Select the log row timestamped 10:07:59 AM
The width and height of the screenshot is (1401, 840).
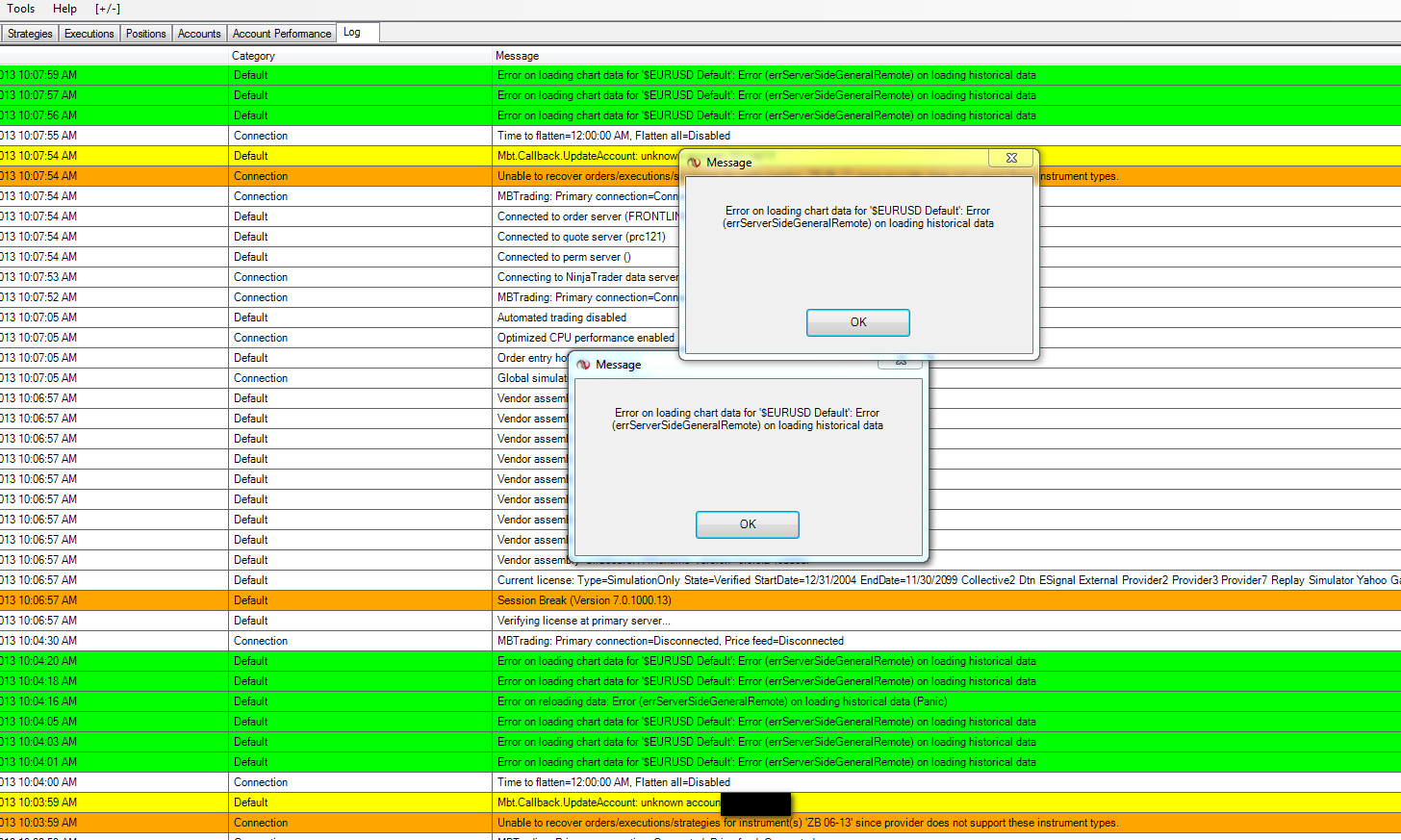[700, 75]
